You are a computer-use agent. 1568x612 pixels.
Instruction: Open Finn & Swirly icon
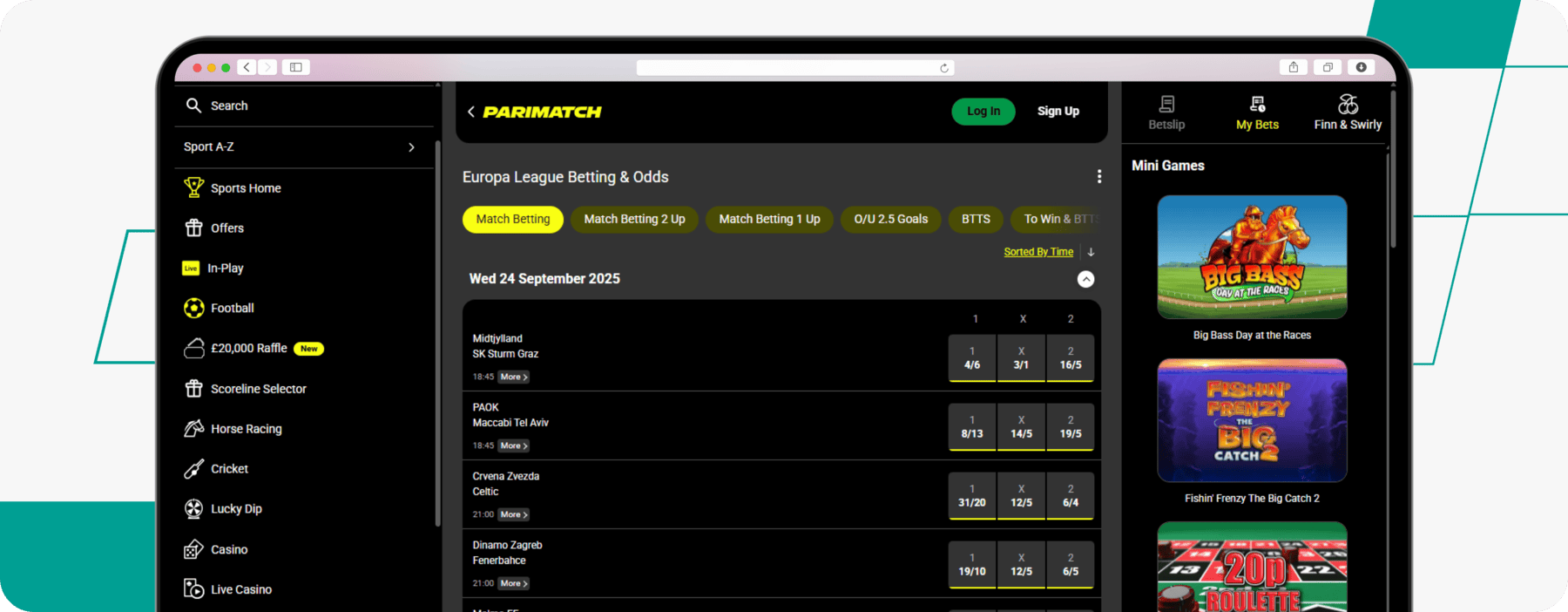click(1348, 105)
